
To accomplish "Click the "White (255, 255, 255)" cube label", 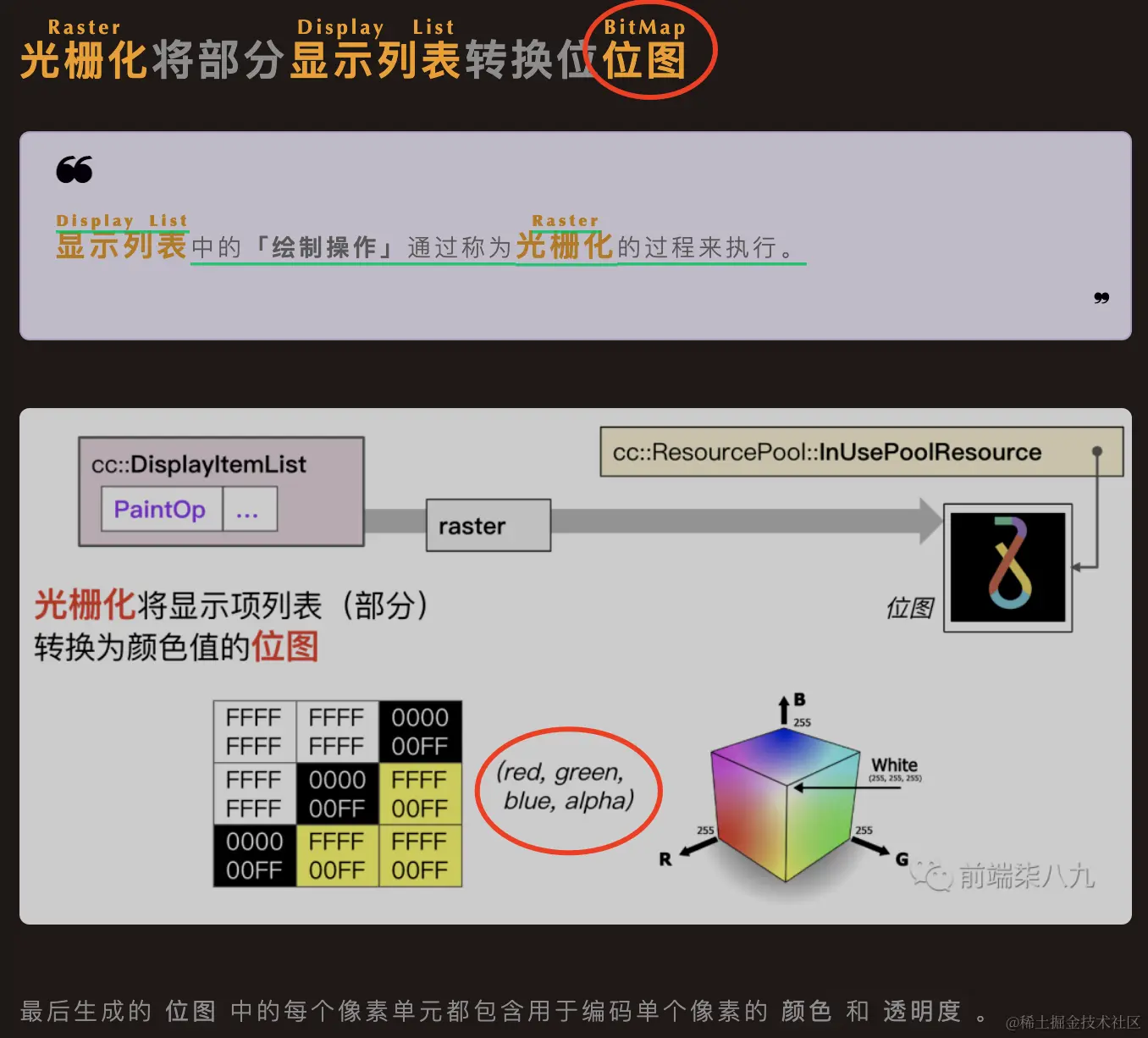I will coord(895,770).
